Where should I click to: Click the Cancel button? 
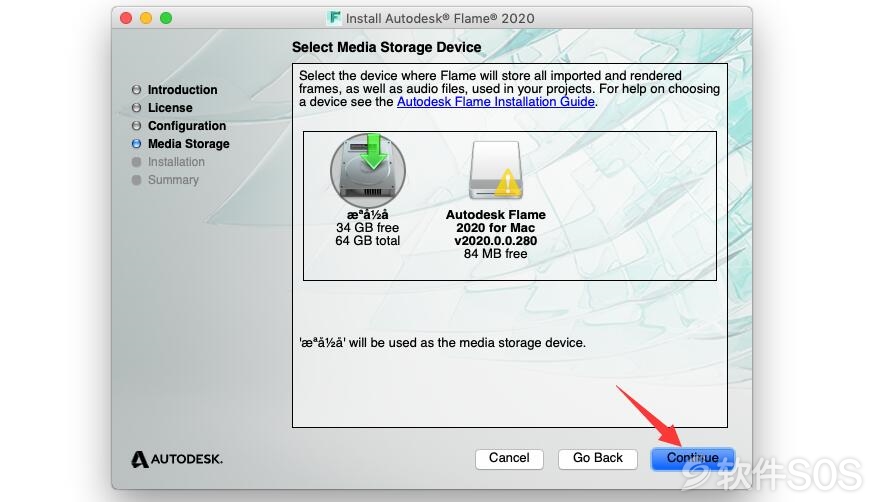click(509, 458)
